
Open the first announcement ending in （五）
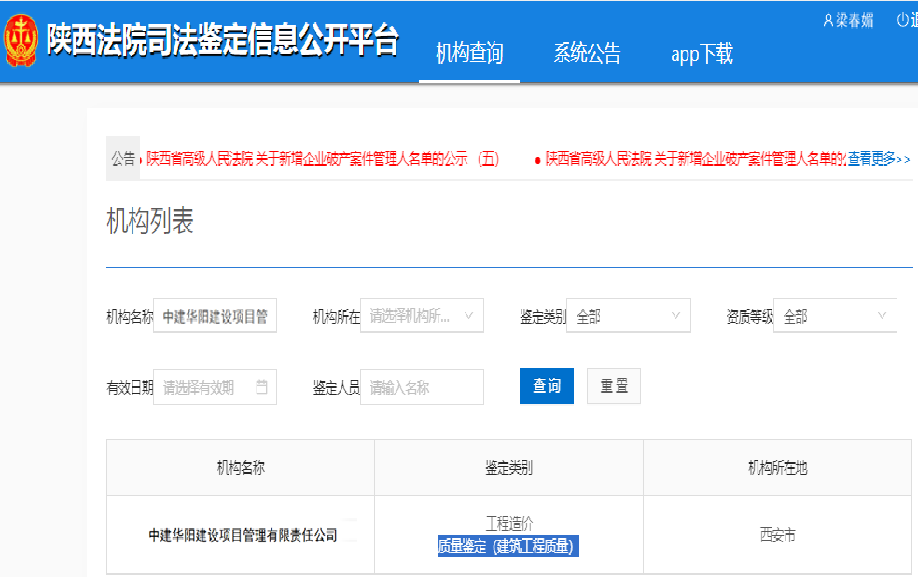[x=322, y=159]
